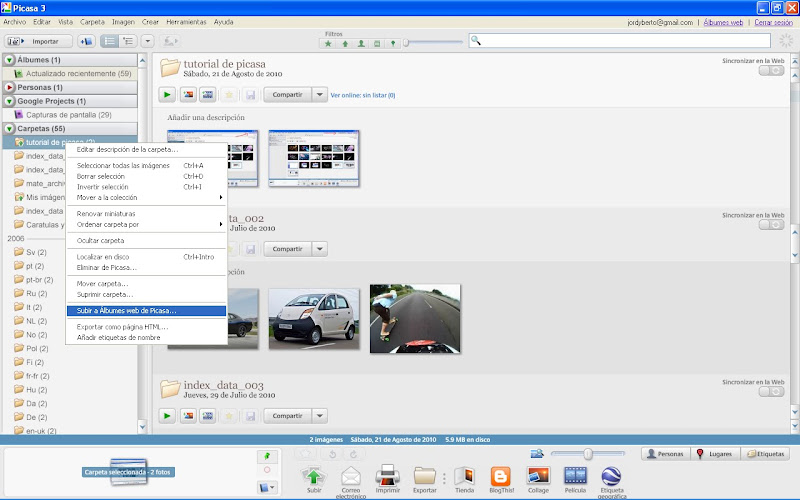Switch to folder tree view icon
The image size is (800, 500).
(128, 41)
